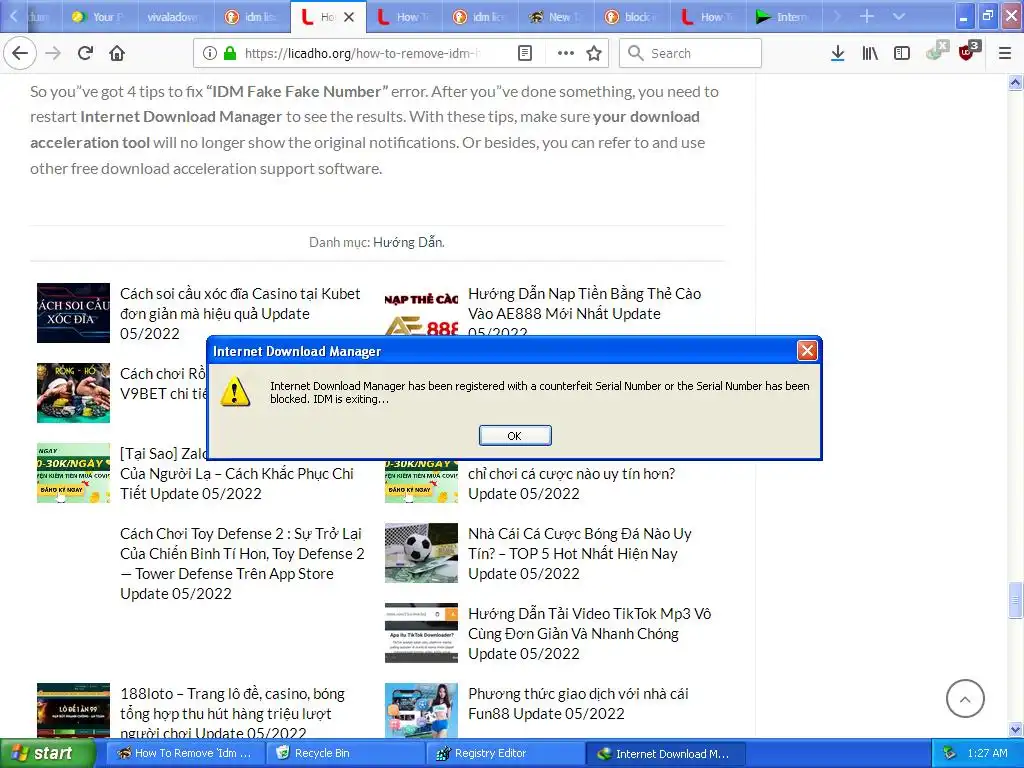Click the Fun88 article thumbnail
Screen dimensions: 1024x768
click(x=421, y=711)
